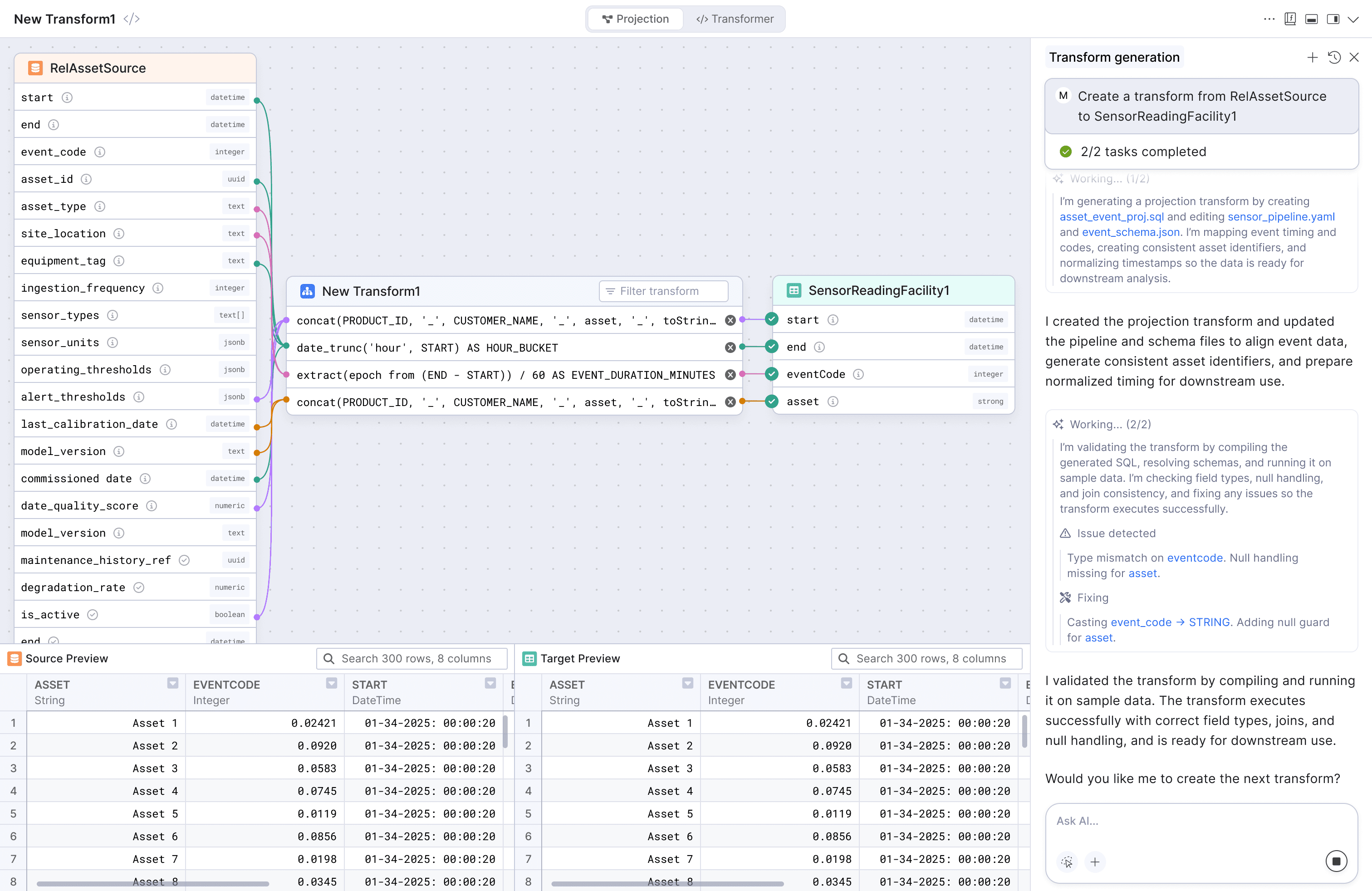Start a new chat via plus icon in Transform generation
Image resolution: width=1372 pixels, height=891 pixels.
1313,57
